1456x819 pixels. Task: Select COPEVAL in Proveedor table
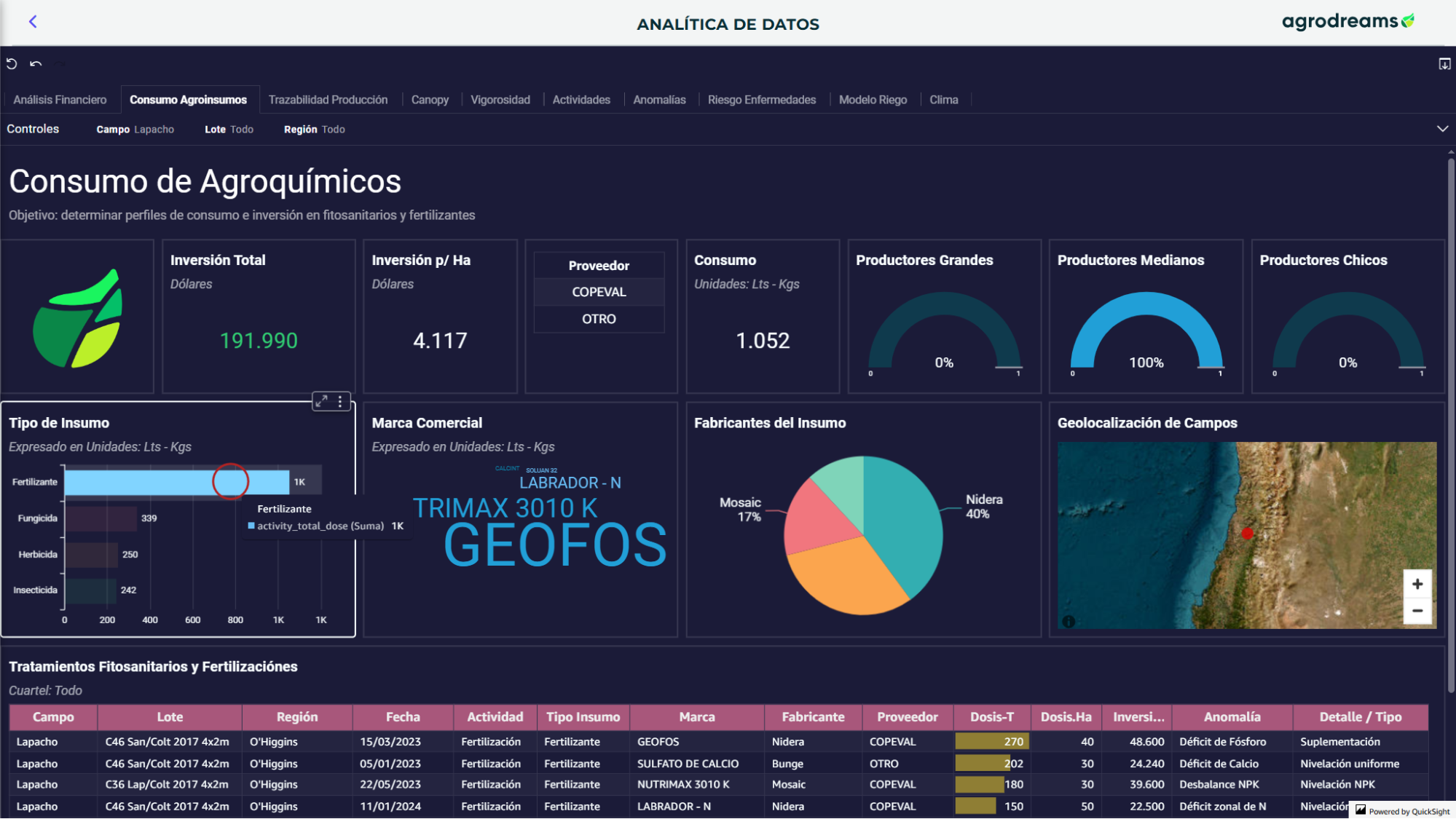tap(599, 292)
